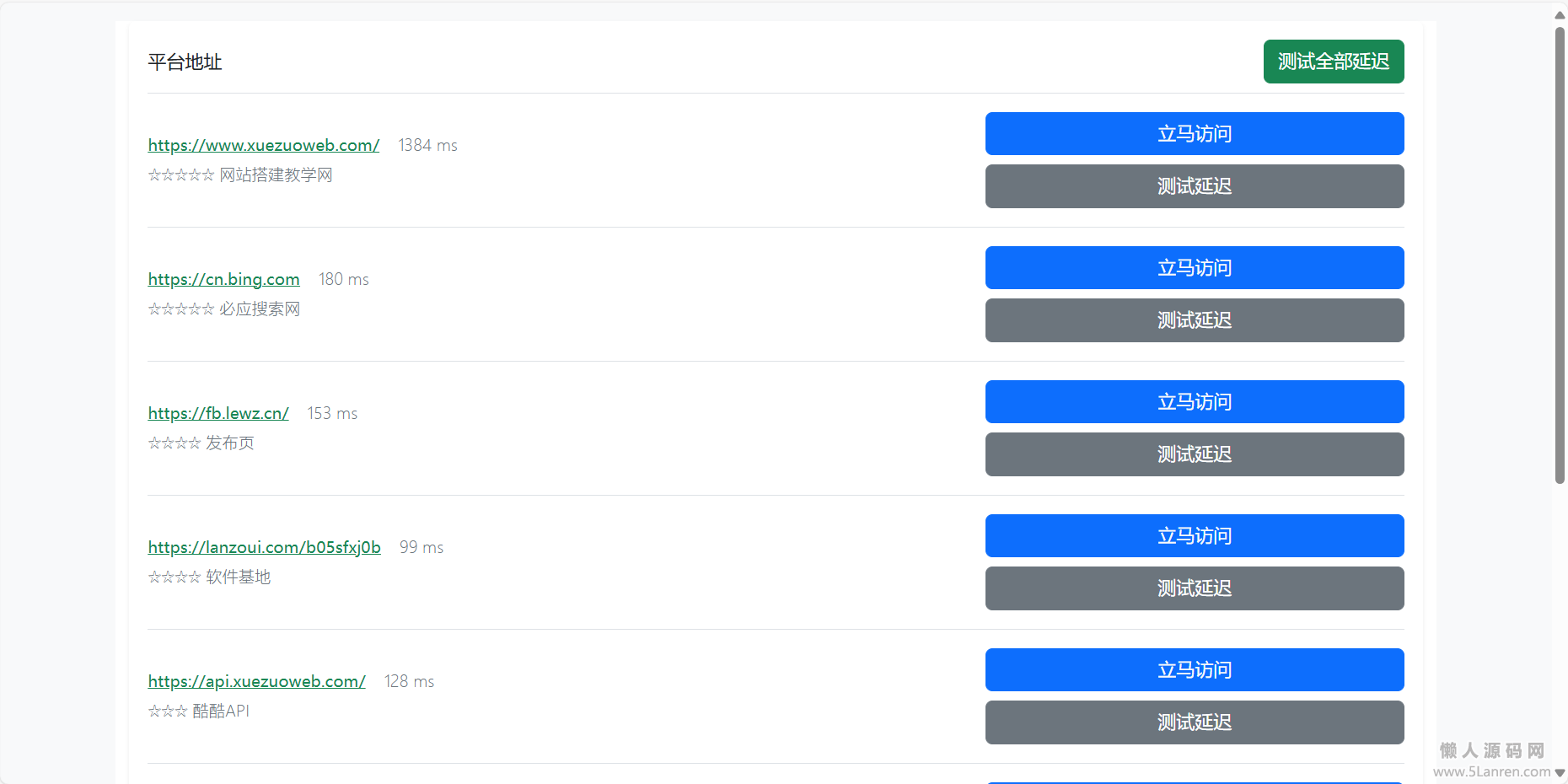Click the 平台地址 heading text
1568x784 pixels.
(185, 62)
